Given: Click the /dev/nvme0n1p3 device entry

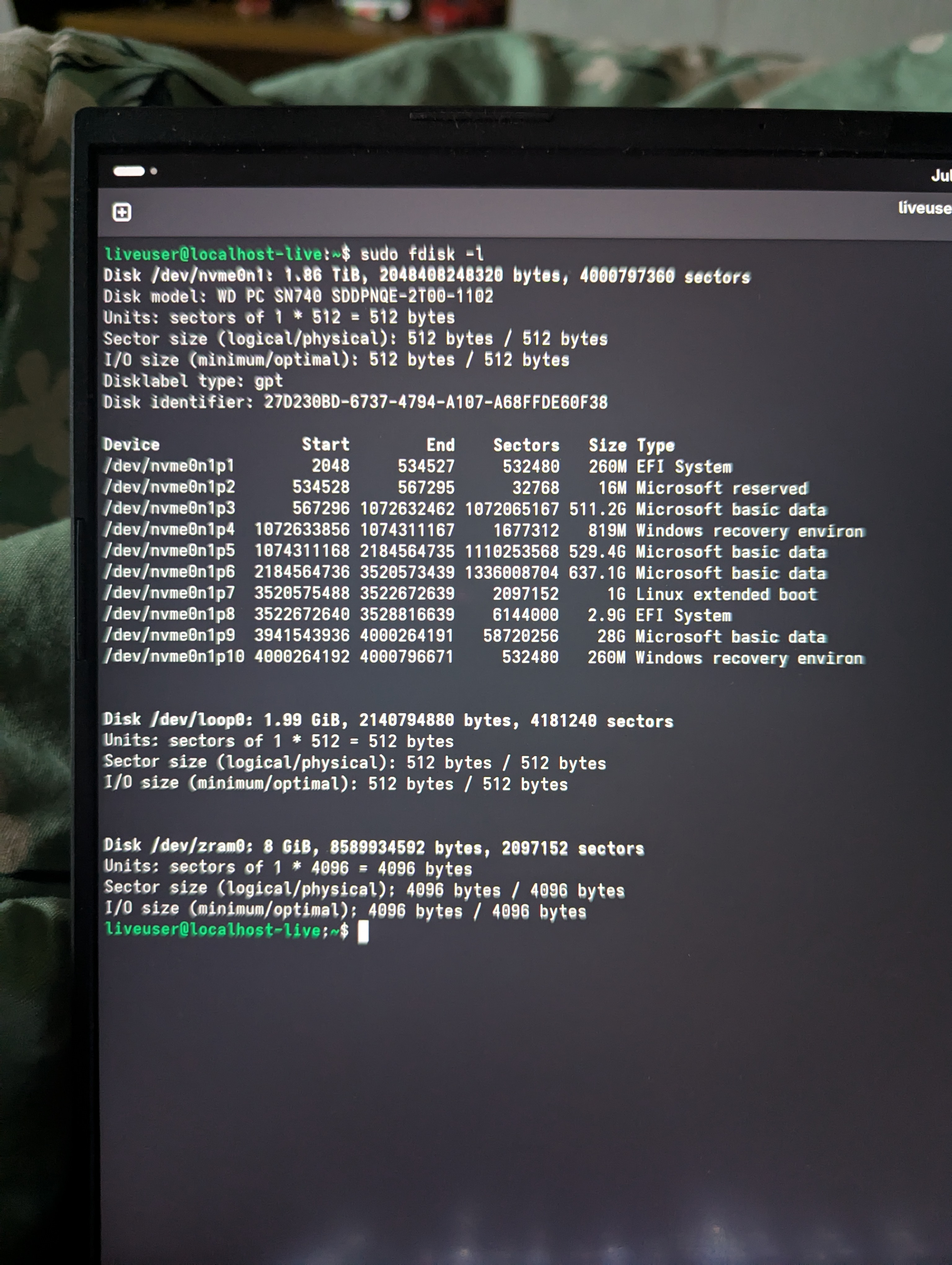Looking at the screenshot, I should (x=169, y=508).
